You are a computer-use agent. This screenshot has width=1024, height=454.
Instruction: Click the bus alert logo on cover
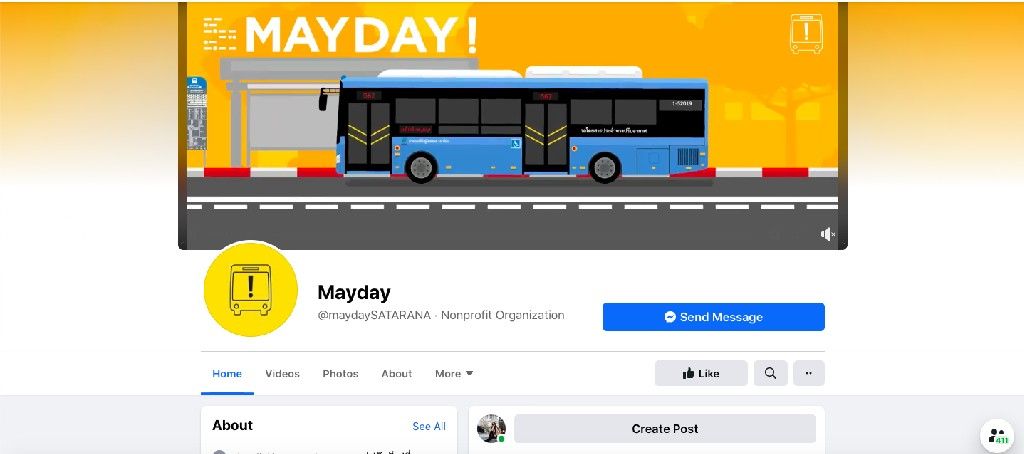tap(806, 33)
